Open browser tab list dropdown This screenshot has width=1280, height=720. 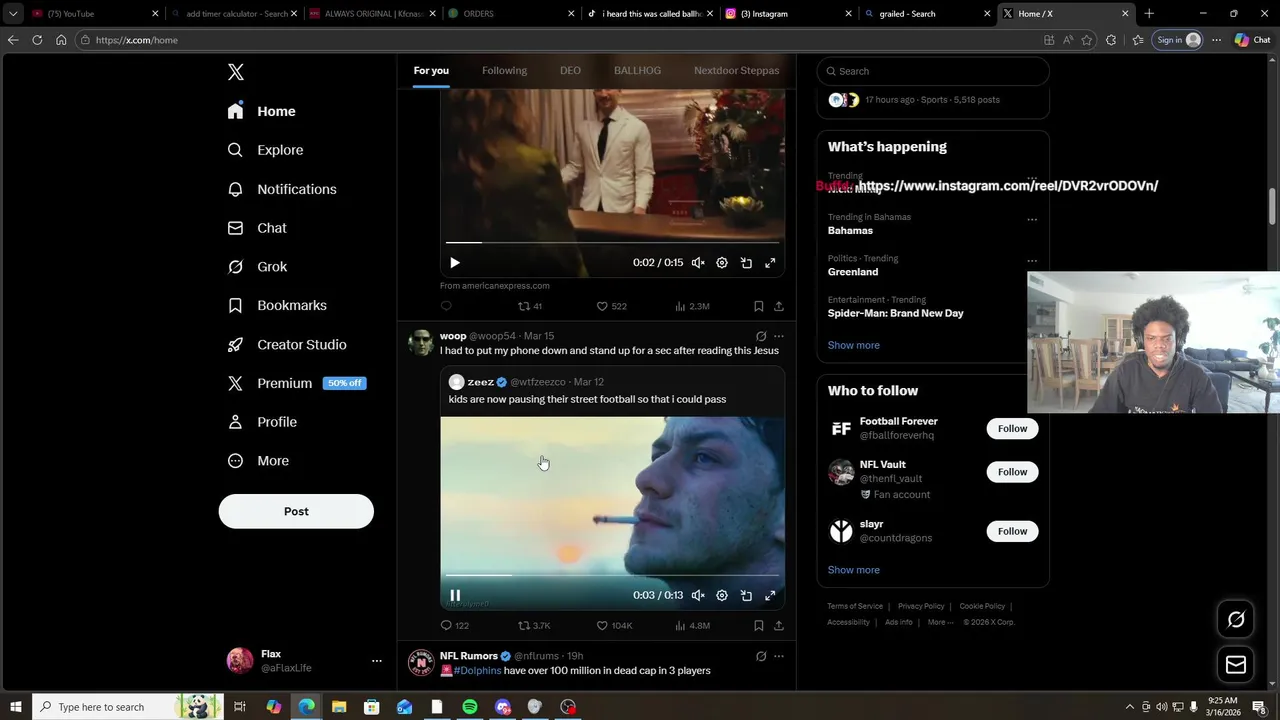pyautogui.click(x=13, y=14)
